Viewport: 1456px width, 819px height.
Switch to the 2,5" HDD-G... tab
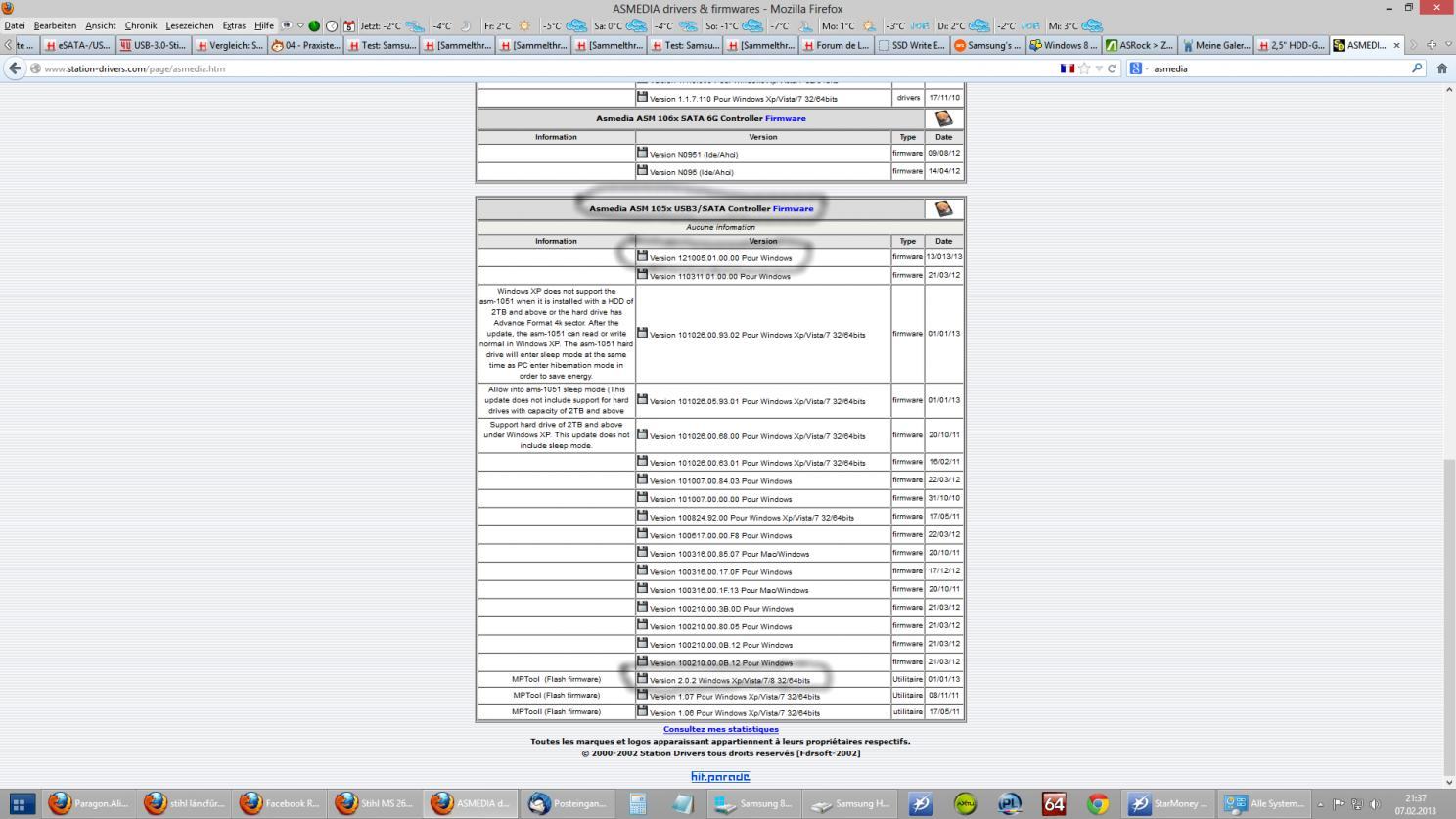point(1291,45)
